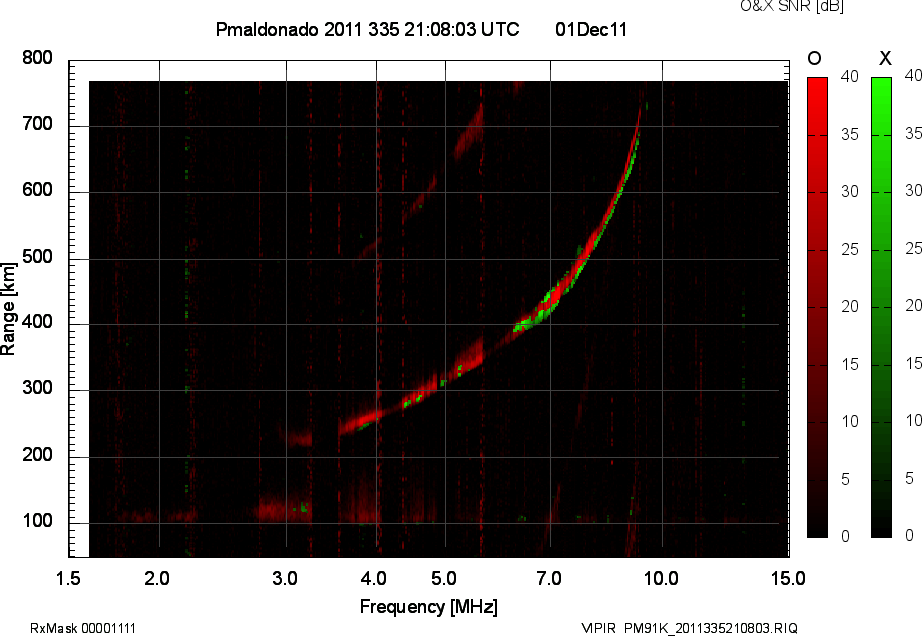Click the green X-mode color bar
The height and width of the screenshot is (636, 922).
click(x=881, y=307)
